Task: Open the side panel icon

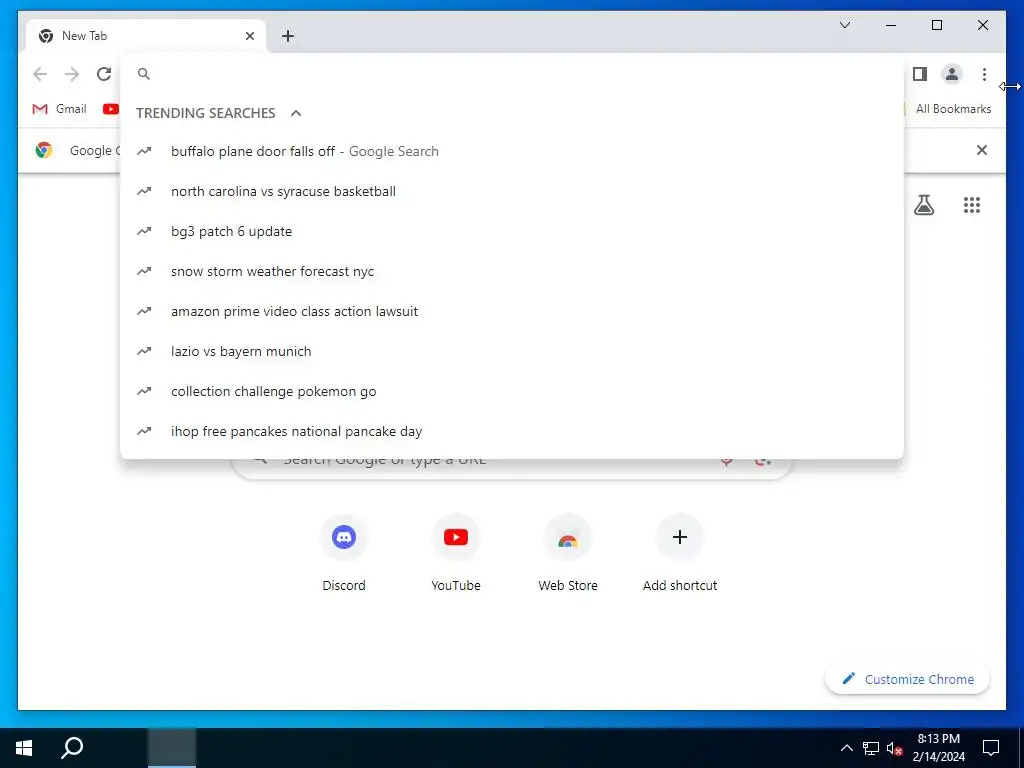Action: tap(920, 74)
